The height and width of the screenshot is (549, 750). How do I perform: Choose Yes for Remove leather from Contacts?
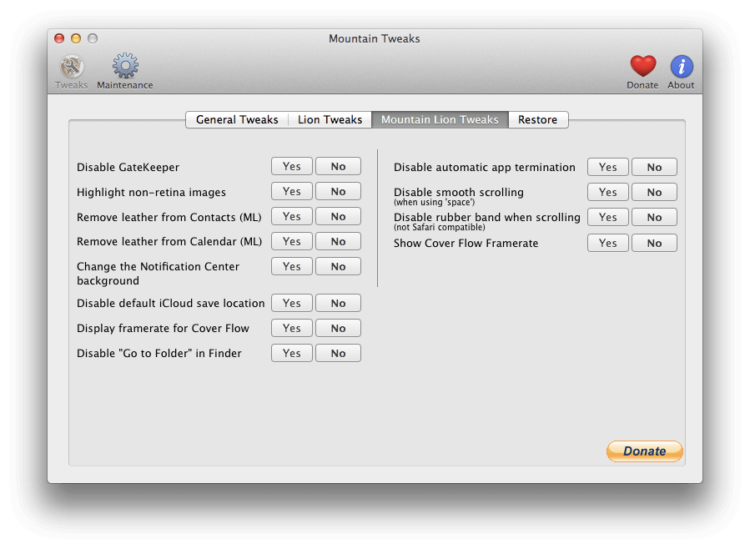292,216
